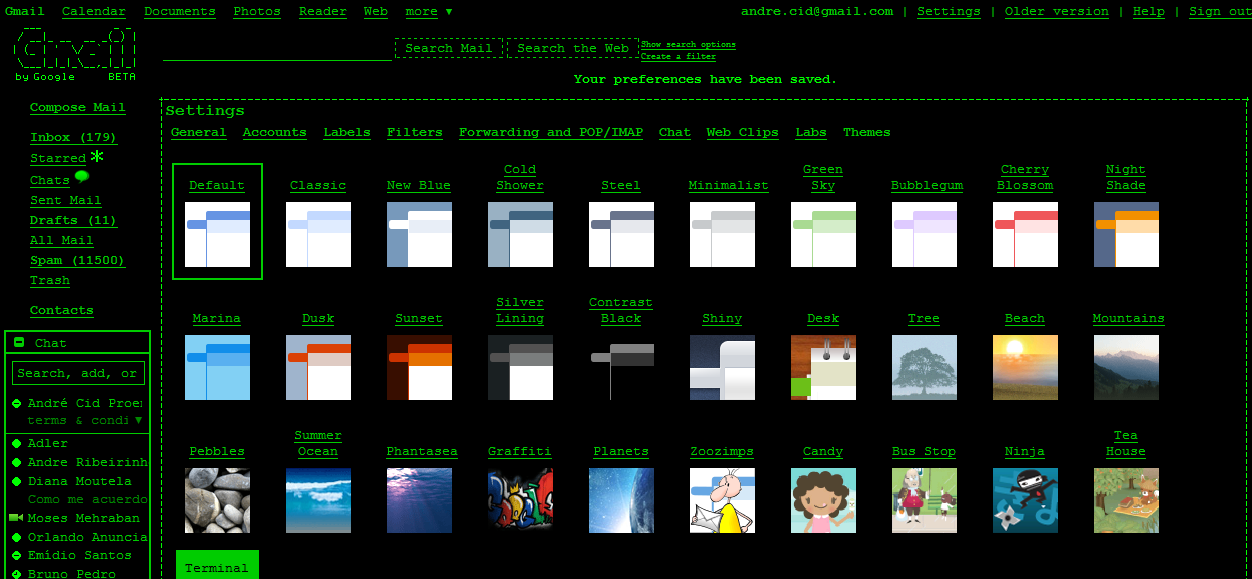Go to the Filters tab
Viewport: 1252px width, 579px height.
click(x=415, y=132)
